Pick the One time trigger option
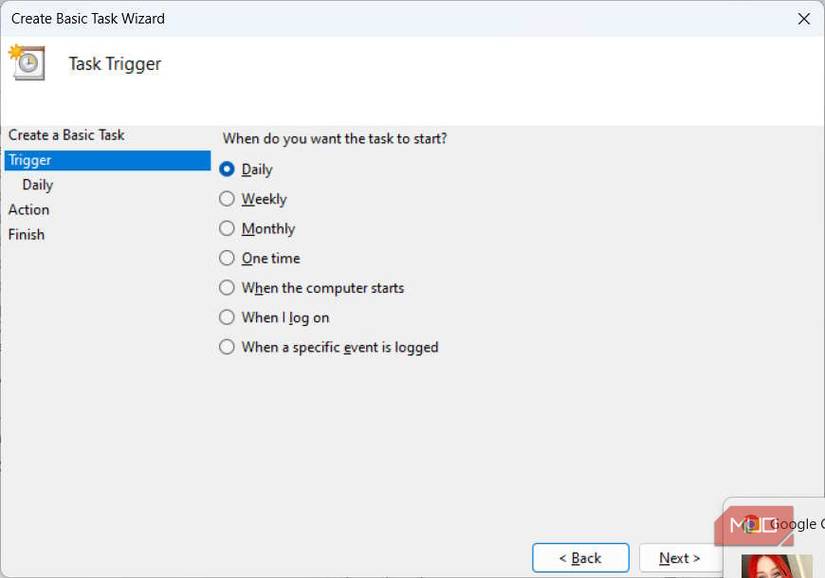825x578 pixels. coord(227,258)
